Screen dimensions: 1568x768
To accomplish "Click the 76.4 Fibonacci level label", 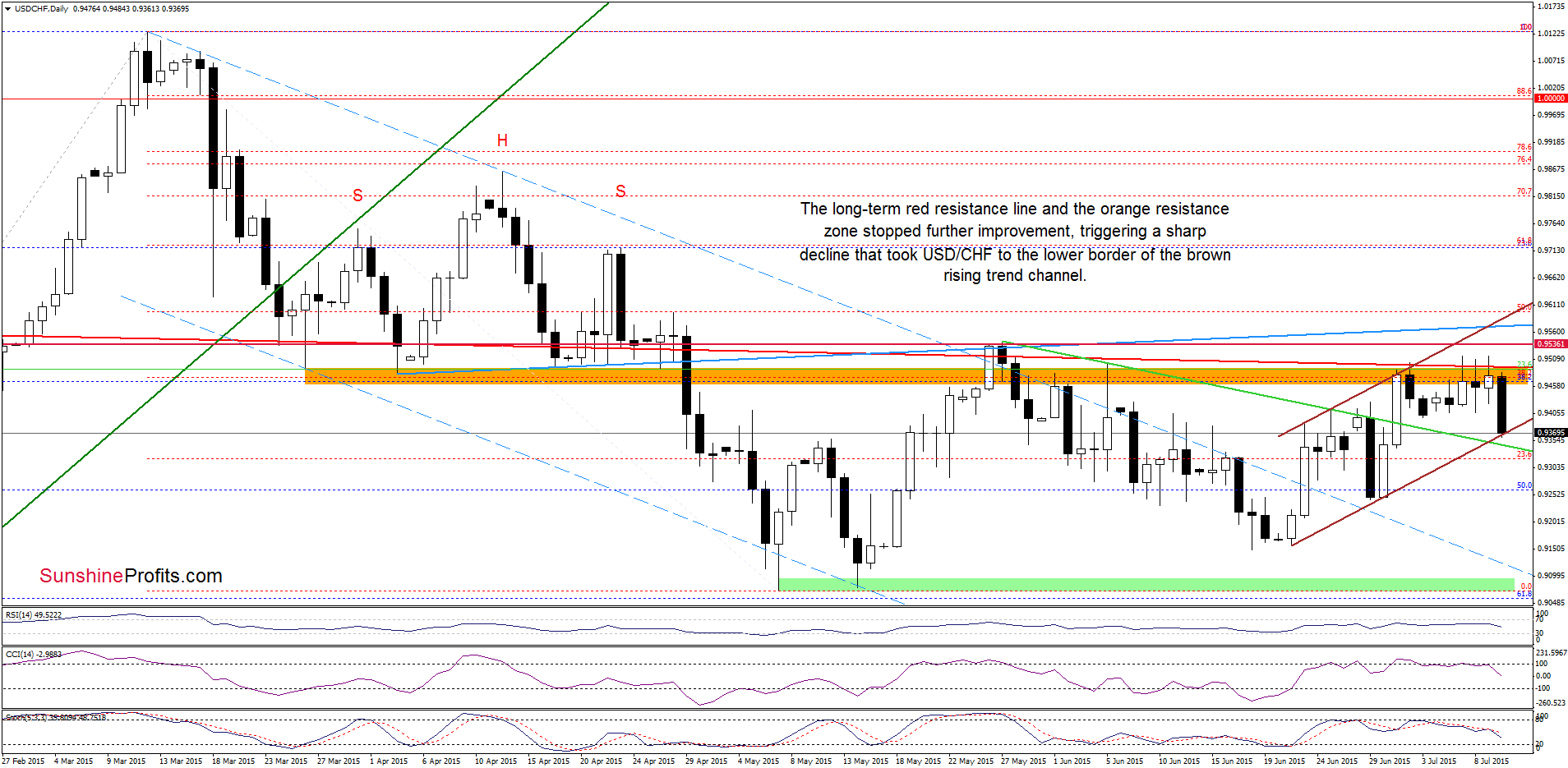I will click(x=1524, y=160).
